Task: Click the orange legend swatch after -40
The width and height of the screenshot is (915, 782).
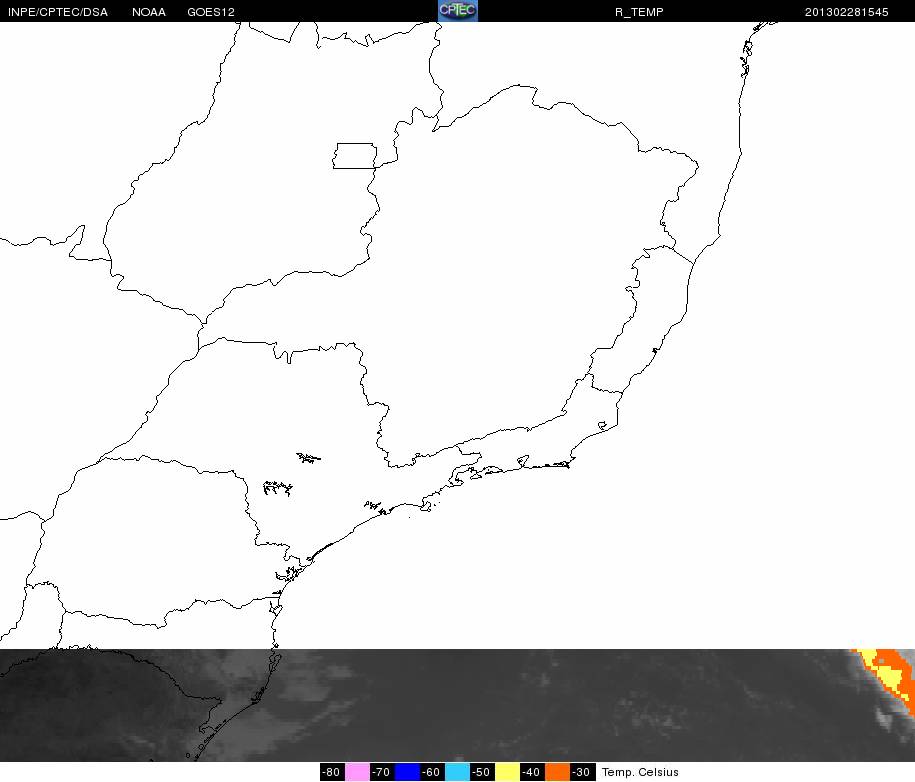Action: tap(558, 772)
